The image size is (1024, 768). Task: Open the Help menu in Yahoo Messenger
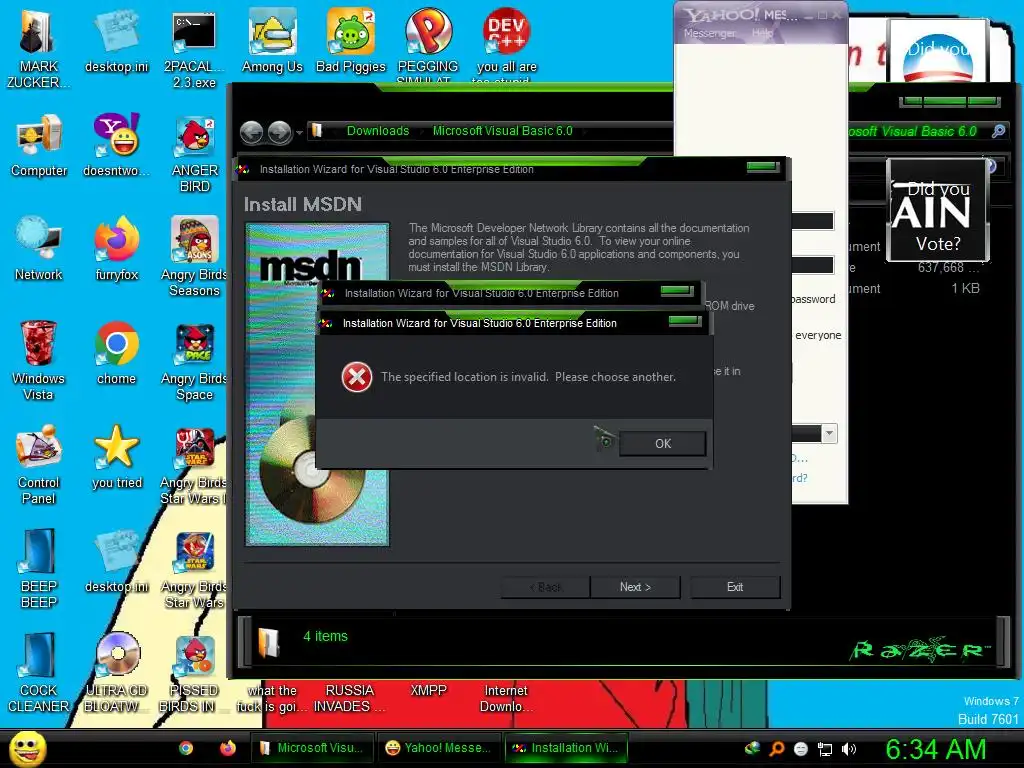tap(761, 33)
